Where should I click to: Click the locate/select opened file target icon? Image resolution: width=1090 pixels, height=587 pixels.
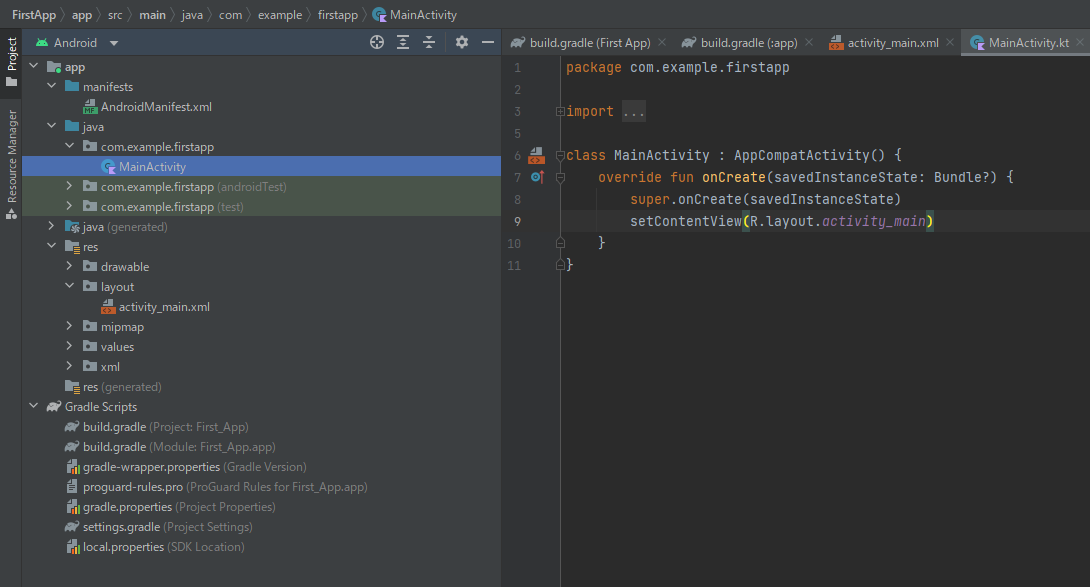tap(377, 42)
